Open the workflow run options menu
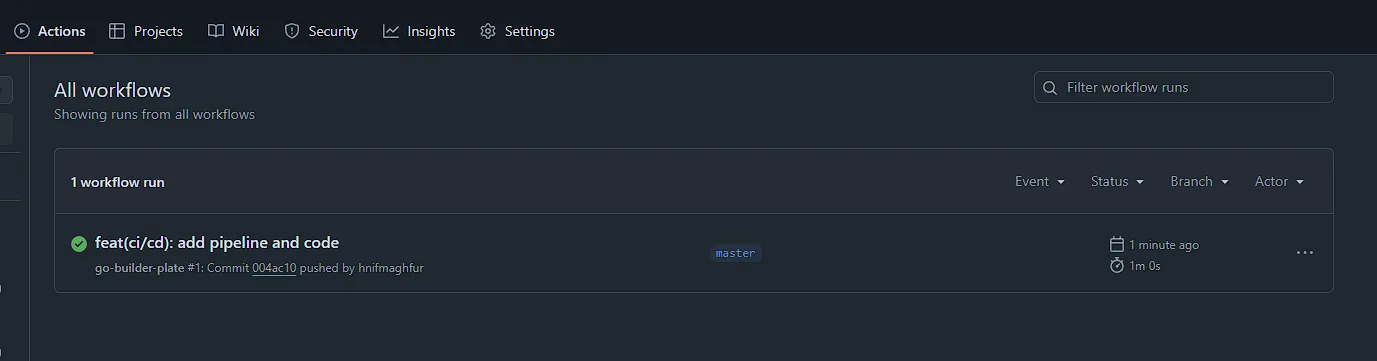The image size is (1377, 361). pos(1304,253)
